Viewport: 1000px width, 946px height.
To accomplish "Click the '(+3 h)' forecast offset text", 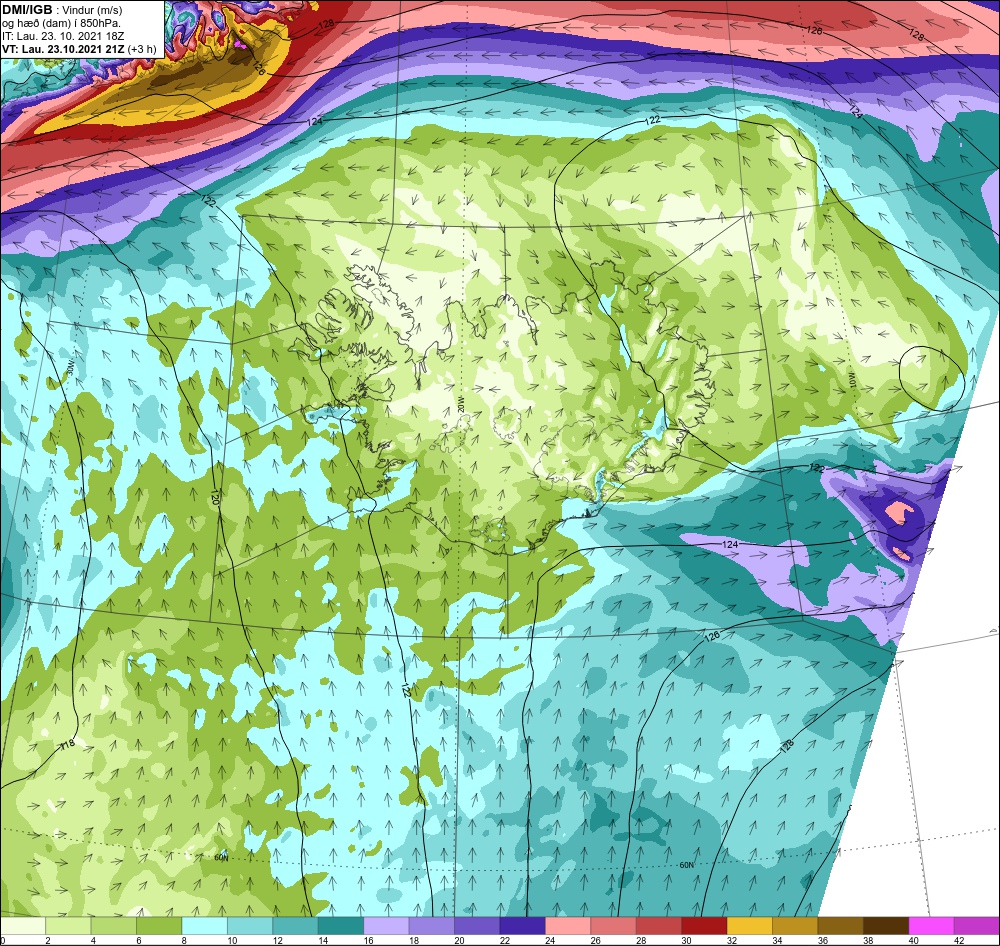I will coord(142,49).
